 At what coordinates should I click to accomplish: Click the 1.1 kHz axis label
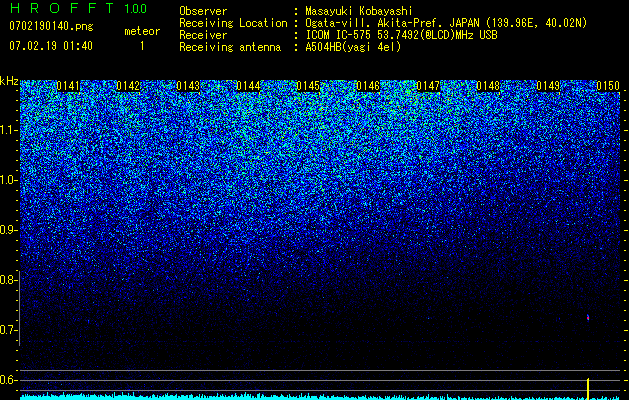click(8, 130)
